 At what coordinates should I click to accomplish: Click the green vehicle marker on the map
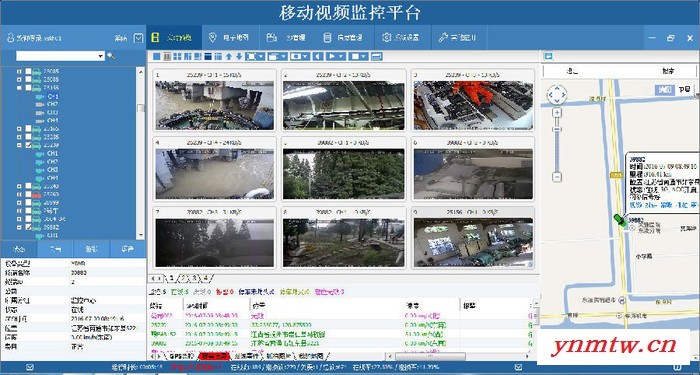pyautogui.click(x=620, y=220)
